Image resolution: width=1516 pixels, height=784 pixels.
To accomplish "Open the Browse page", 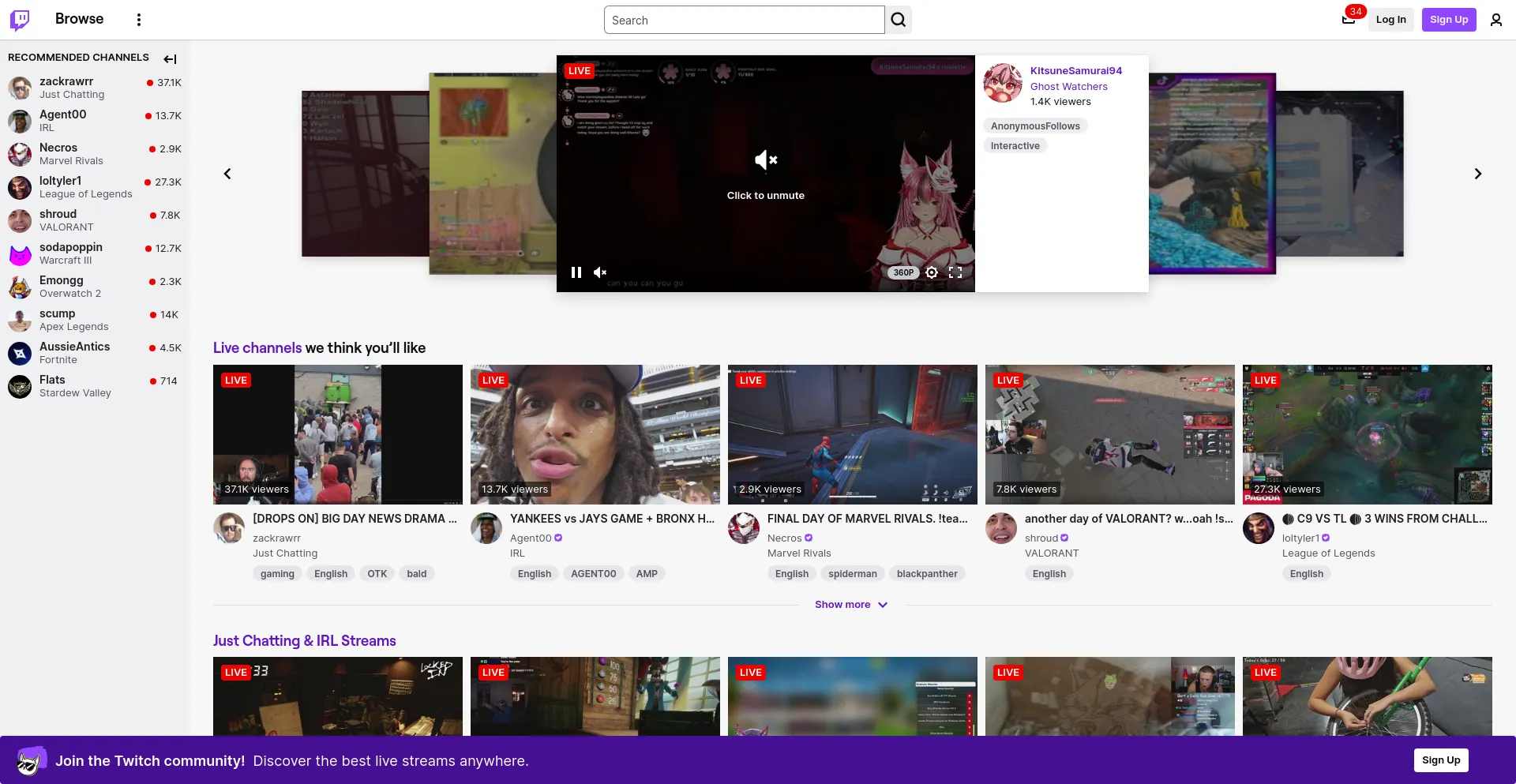I will point(79,19).
